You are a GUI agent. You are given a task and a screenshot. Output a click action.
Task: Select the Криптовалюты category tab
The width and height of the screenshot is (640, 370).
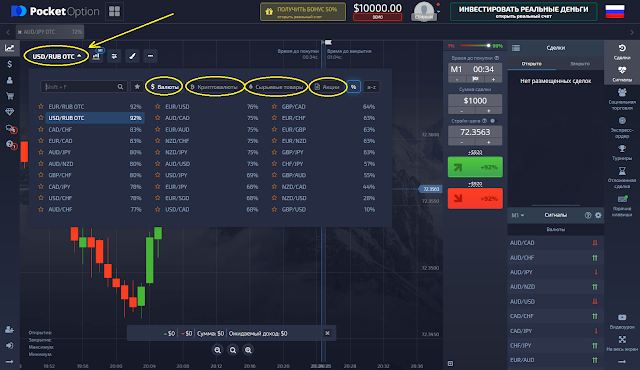pos(214,86)
